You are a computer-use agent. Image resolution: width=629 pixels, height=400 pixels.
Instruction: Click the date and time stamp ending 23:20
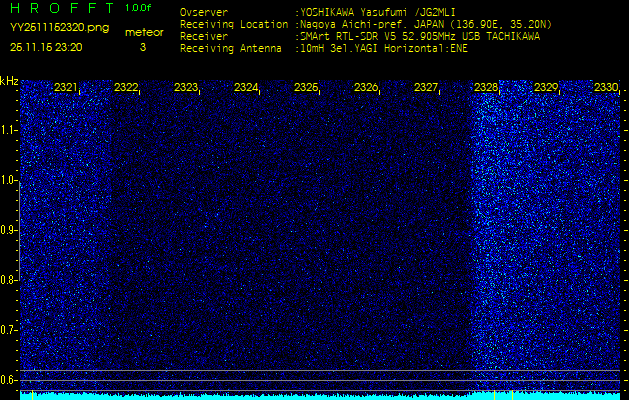46,47
